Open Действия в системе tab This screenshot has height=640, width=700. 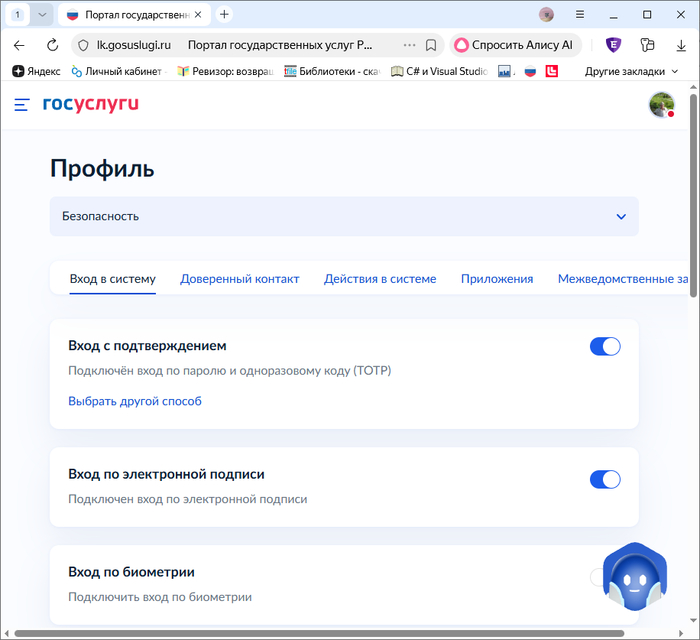point(380,279)
